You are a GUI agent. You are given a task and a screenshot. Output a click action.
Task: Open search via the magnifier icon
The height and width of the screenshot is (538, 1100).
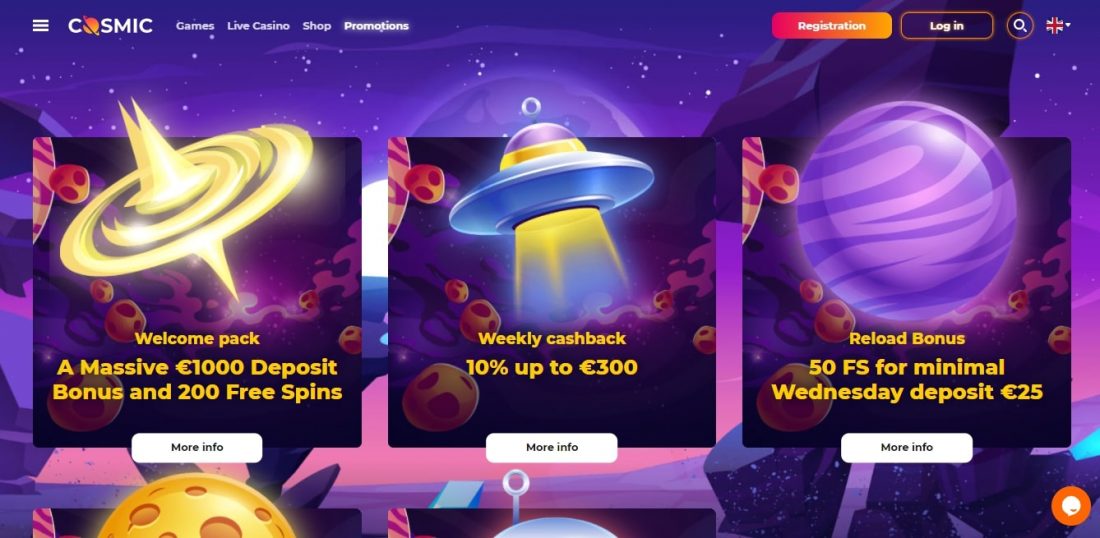click(x=1020, y=26)
